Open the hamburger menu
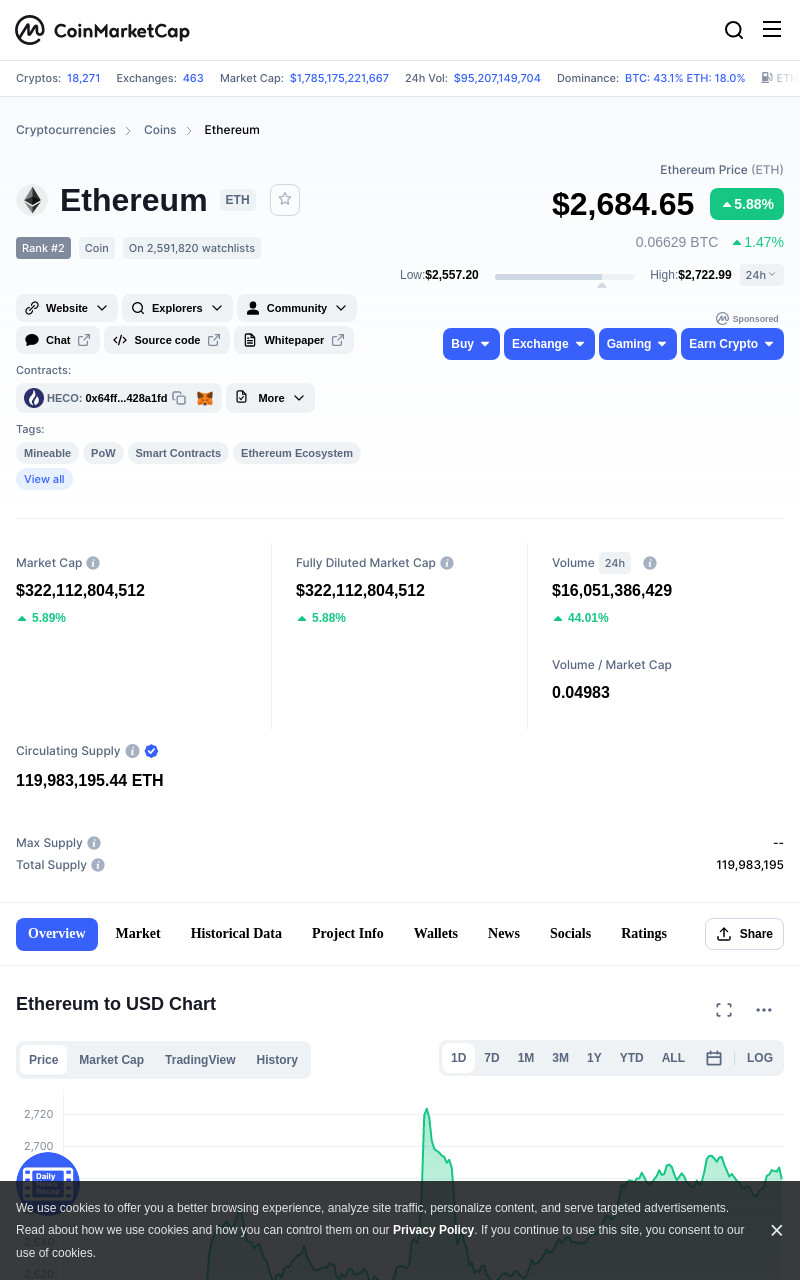Viewport: 800px width, 1280px height. pyautogui.click(x=772, y=29)
